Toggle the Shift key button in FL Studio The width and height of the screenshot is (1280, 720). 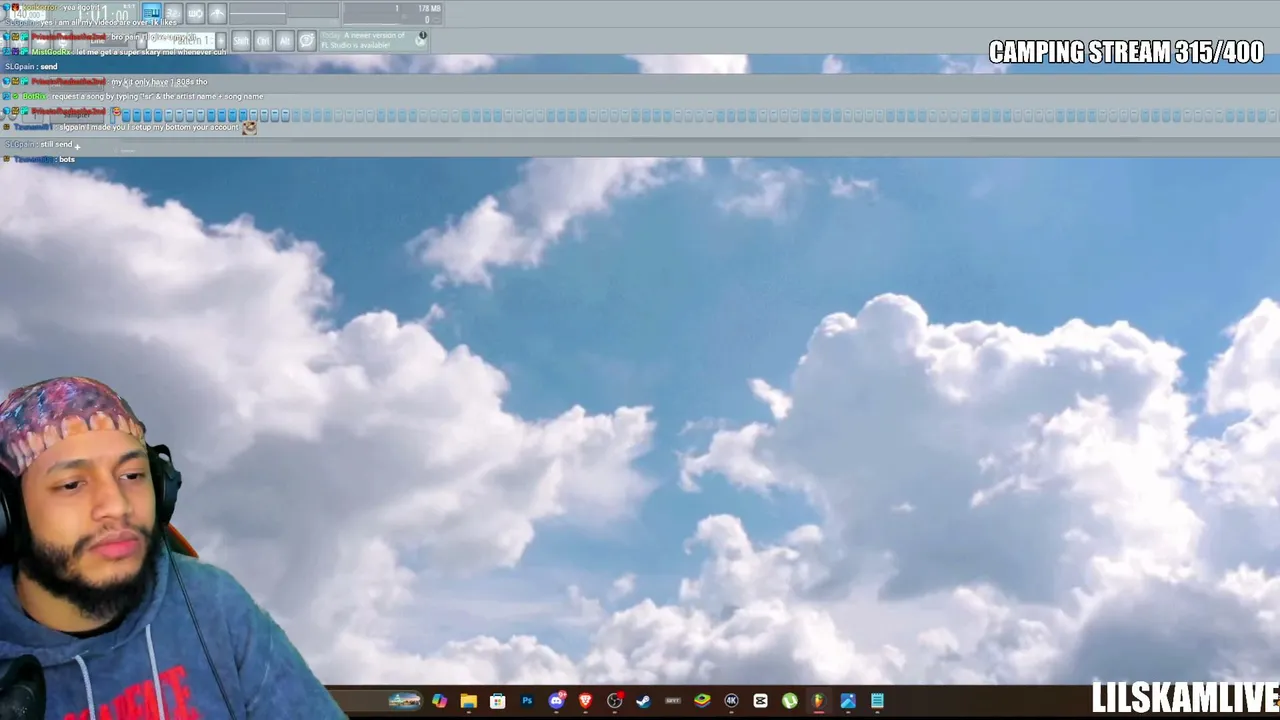[x=241, y=41]
